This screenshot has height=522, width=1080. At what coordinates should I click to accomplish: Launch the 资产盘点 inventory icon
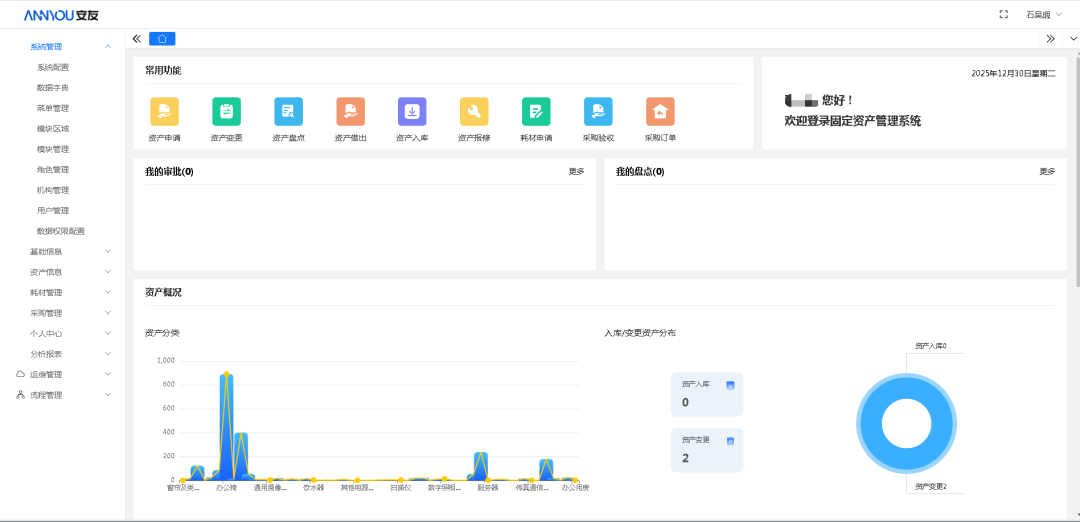click(288, 112)
